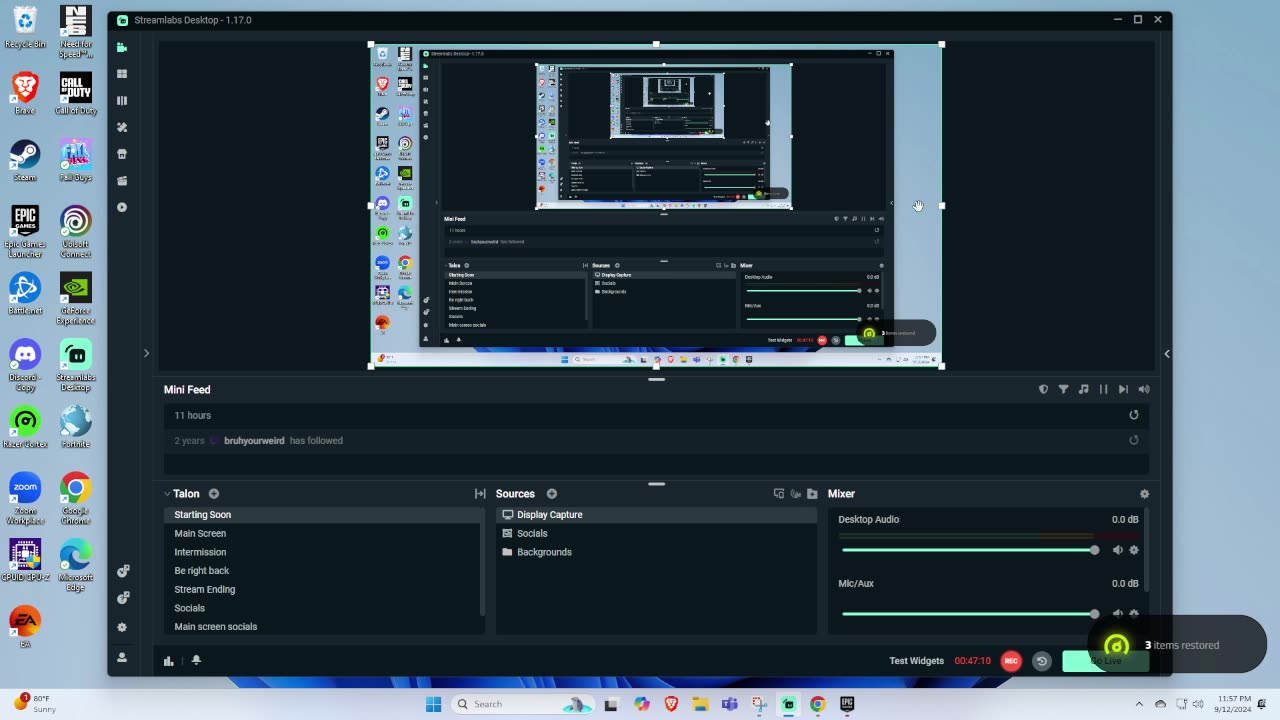
Task: Pause the Mini Feed alert queue
Action: [x=1103, y=390]
